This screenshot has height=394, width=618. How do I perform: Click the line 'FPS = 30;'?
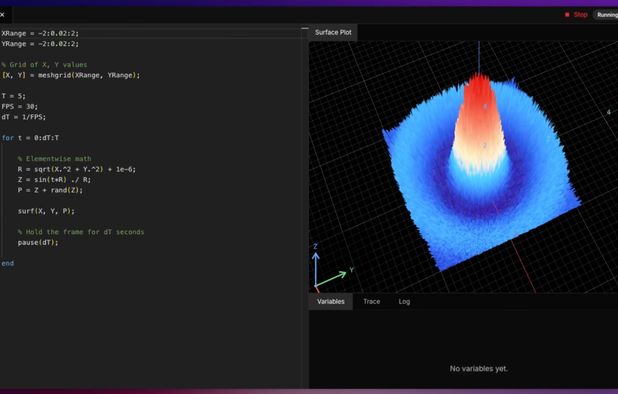(20, 106)
